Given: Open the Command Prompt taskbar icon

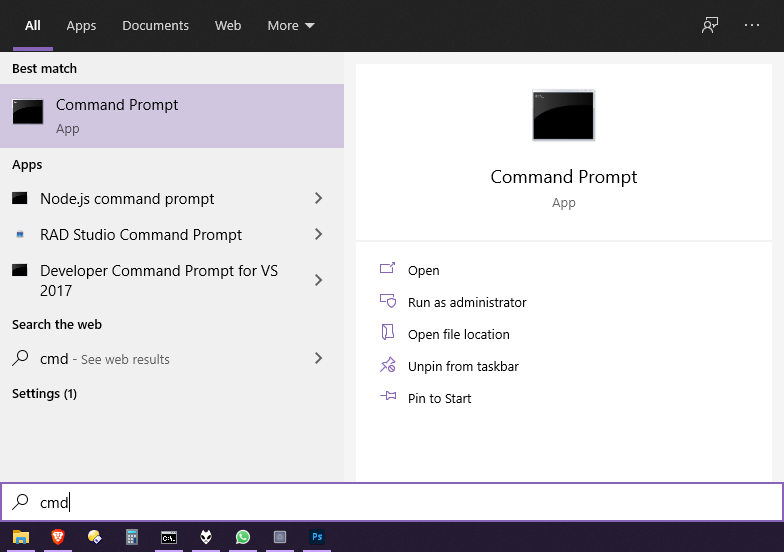Looking at the screenshot, I should pos(169,538).
